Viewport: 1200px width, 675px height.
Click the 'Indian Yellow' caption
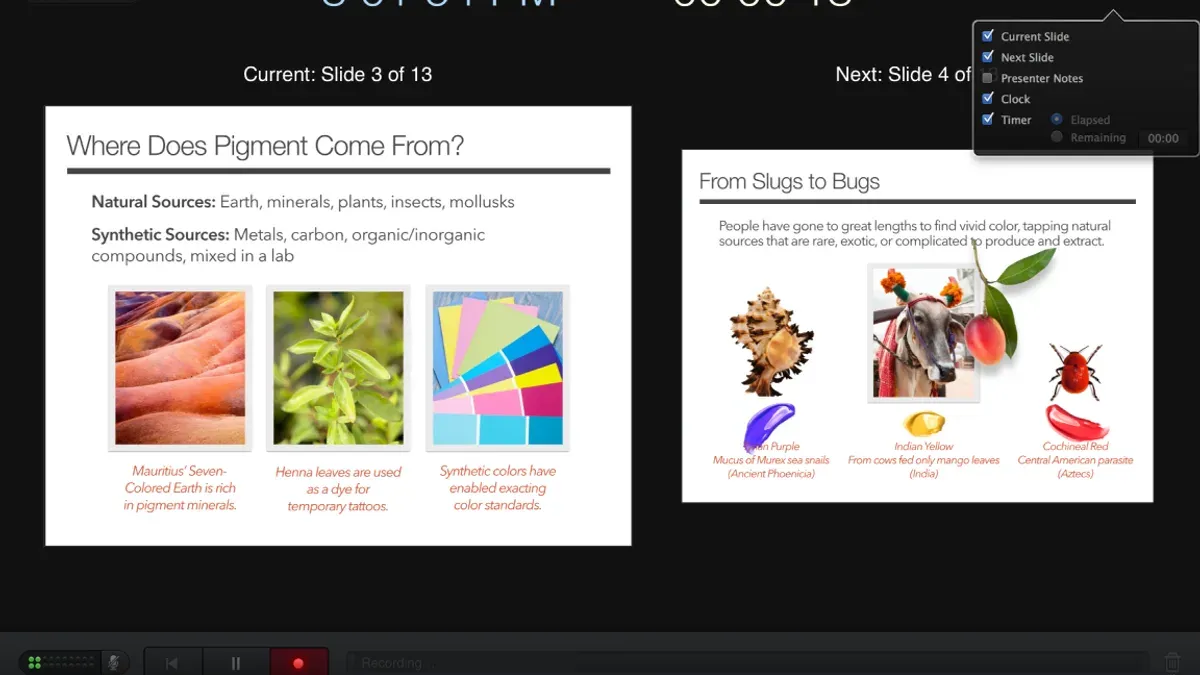923,446
